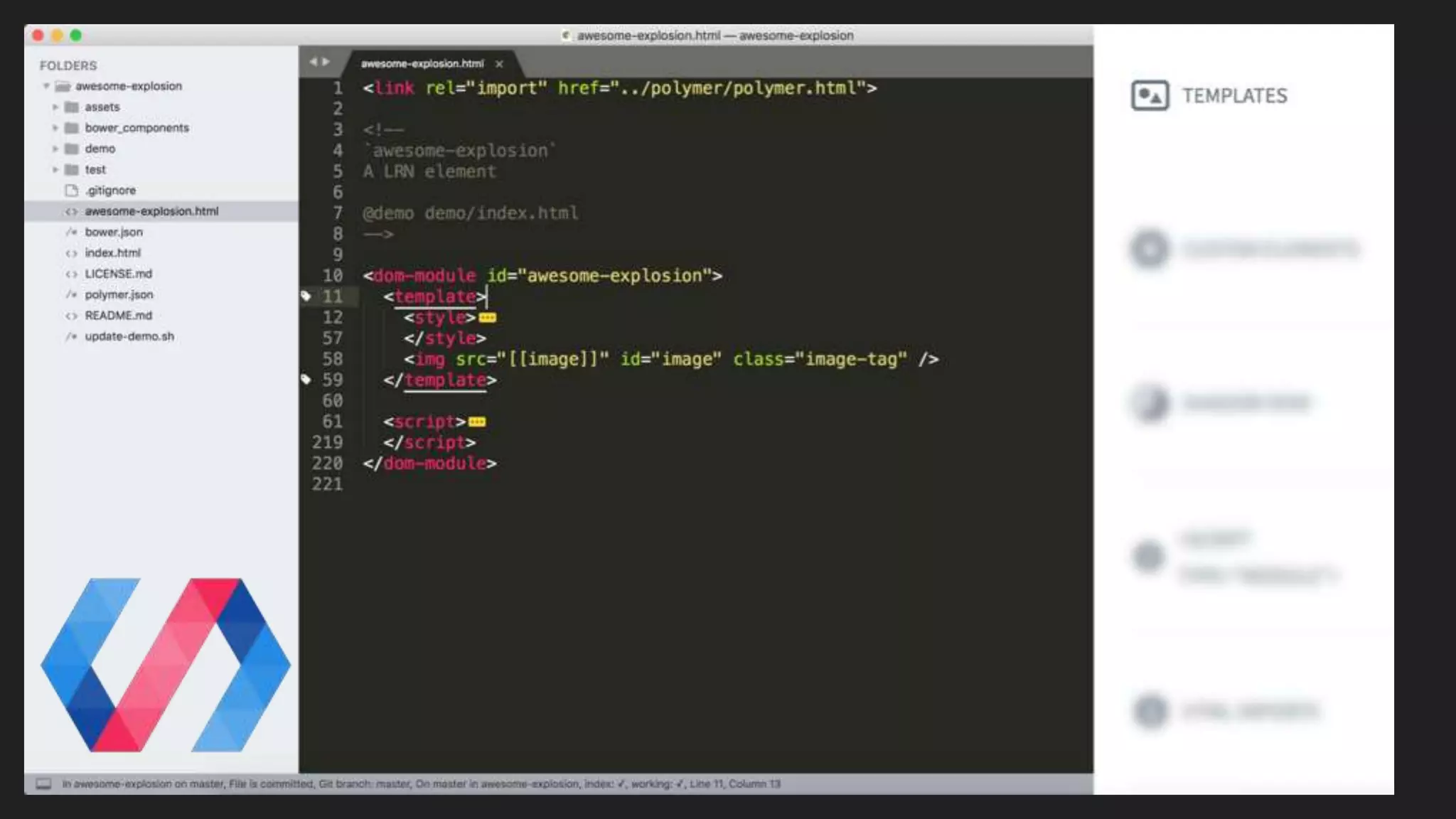Click the Templates image icon
The height and width of the screenshot is (819, 1456).
[1149, 95]
